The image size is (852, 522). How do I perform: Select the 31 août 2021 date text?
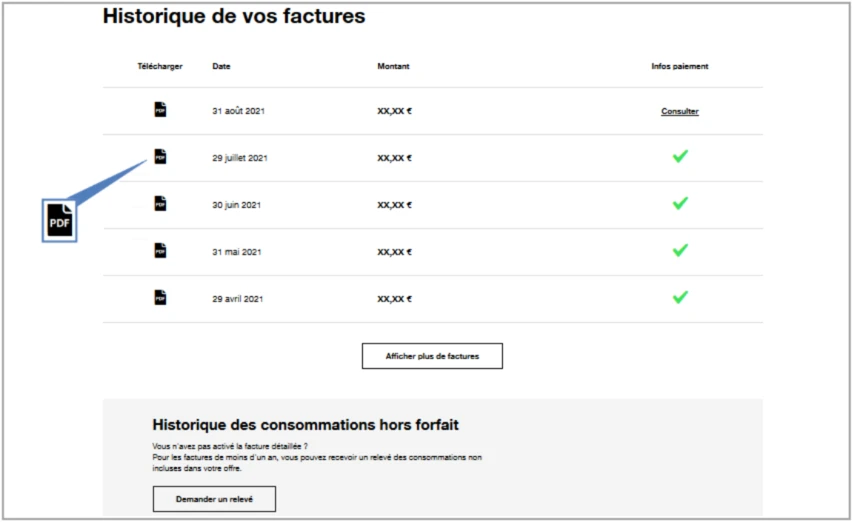(x=238, y=111)
